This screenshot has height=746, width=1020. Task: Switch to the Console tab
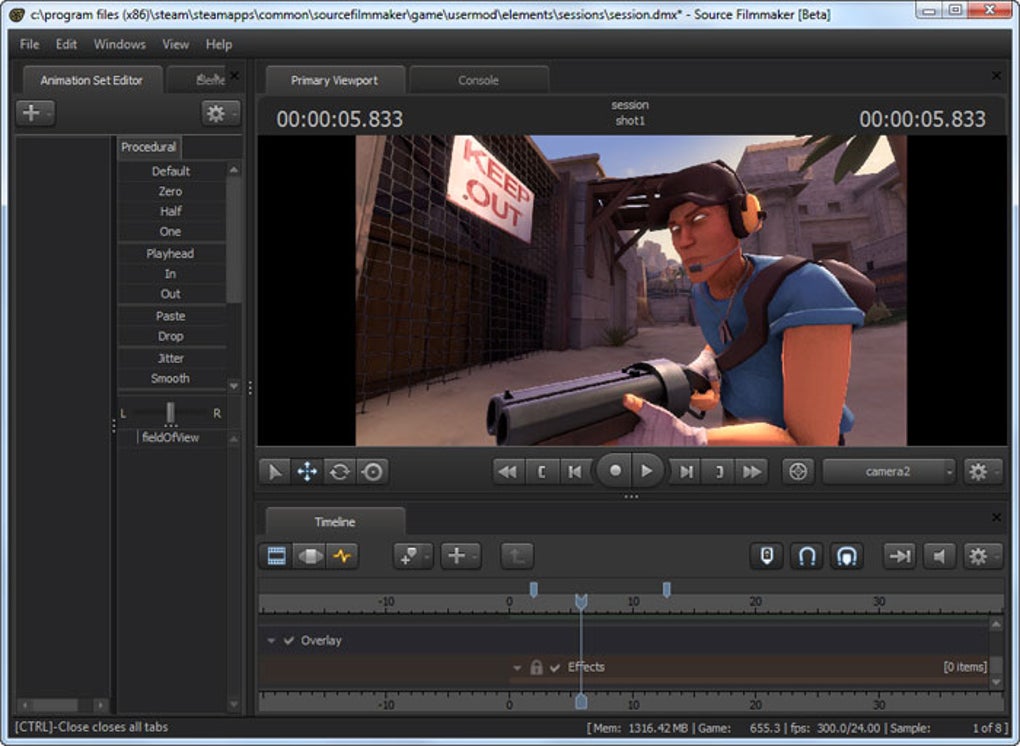pyautogui.click(x=478, y=80)
